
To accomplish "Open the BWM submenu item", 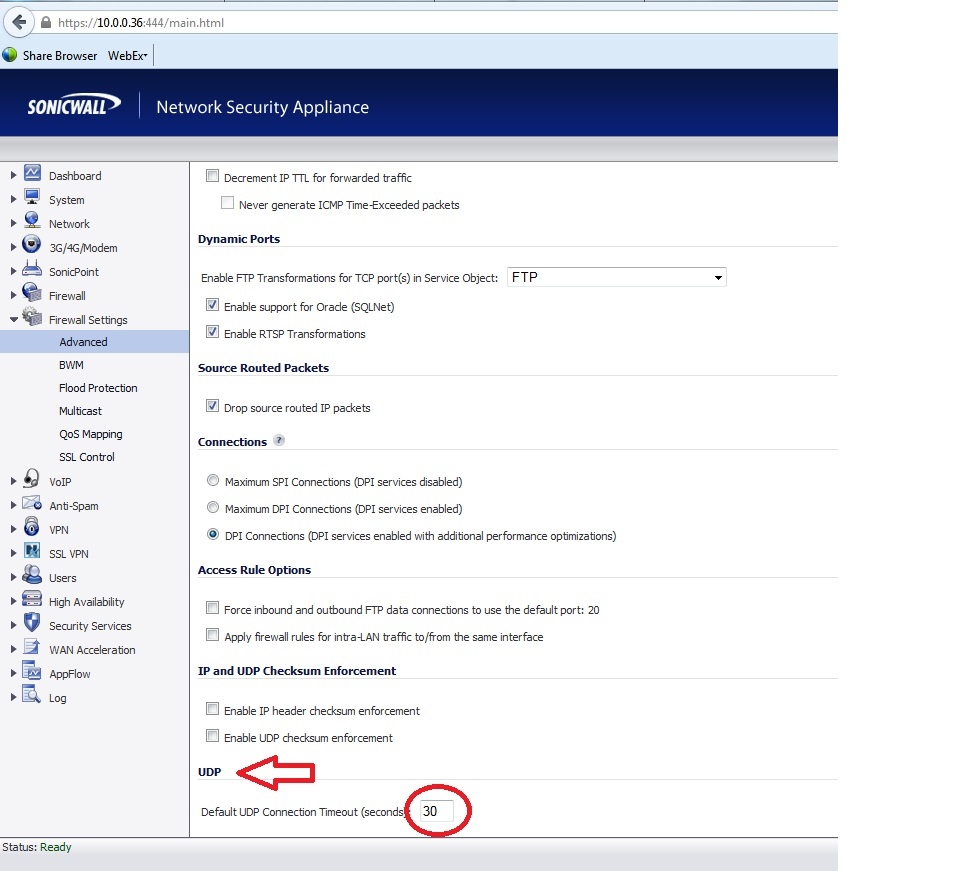I will (x=71, y=365).
